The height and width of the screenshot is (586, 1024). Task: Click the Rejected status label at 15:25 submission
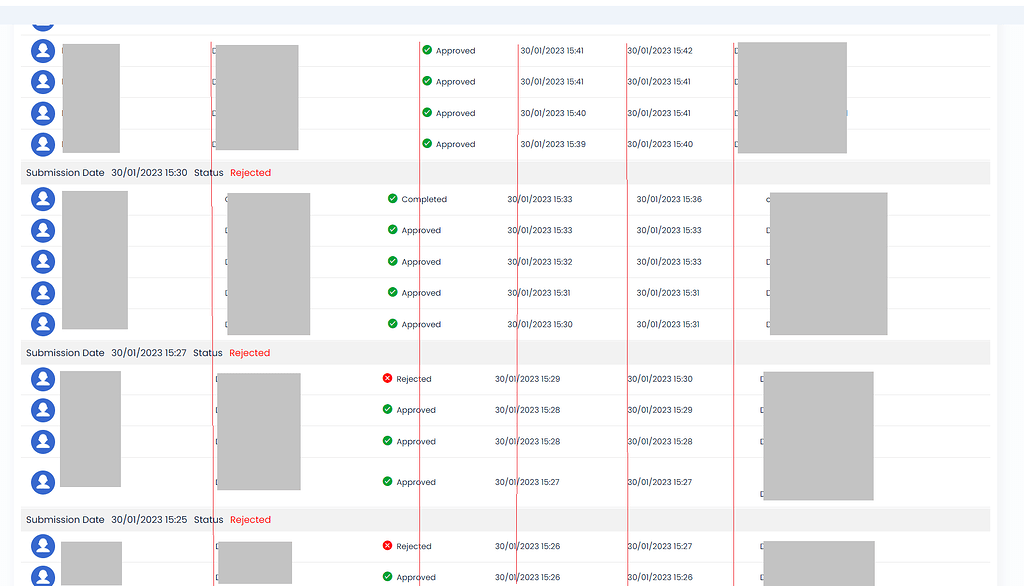point(250,519)
